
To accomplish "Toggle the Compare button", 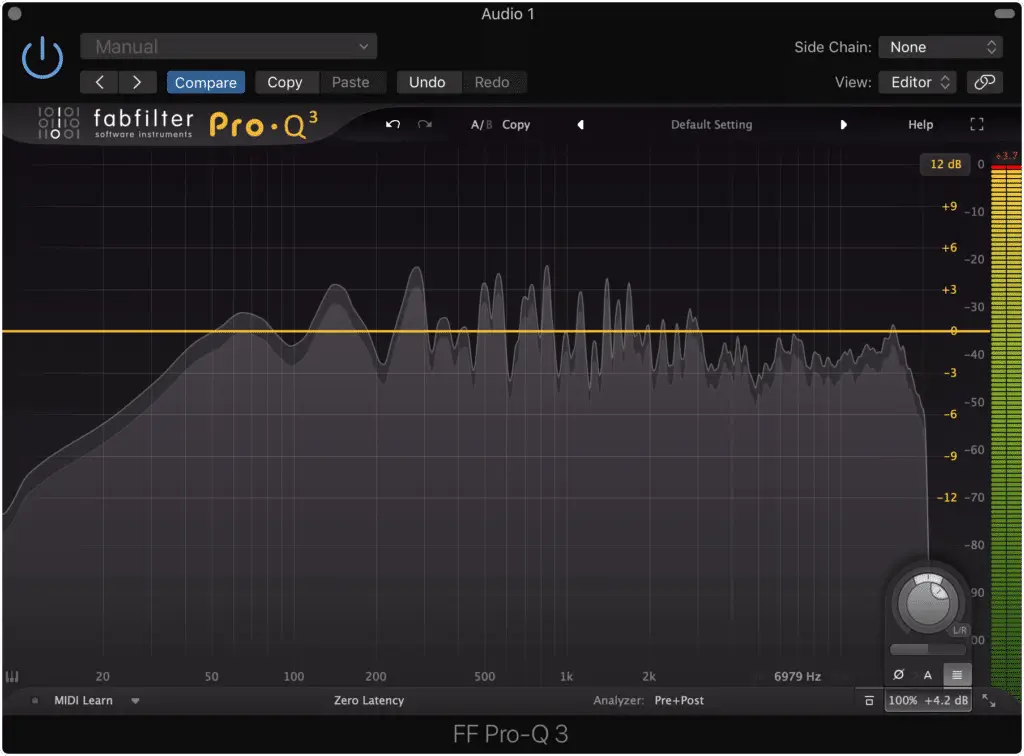I will [x=206, y=82].
